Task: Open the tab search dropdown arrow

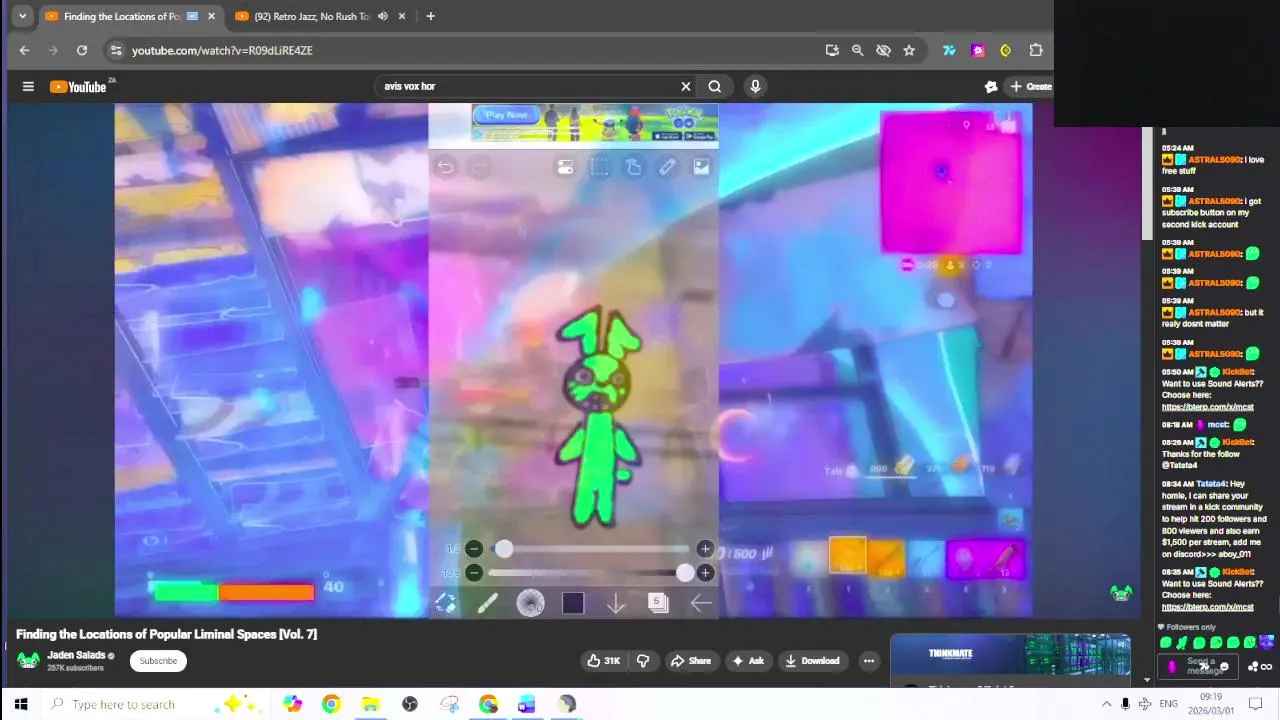Action: click(x=22, y=16)
